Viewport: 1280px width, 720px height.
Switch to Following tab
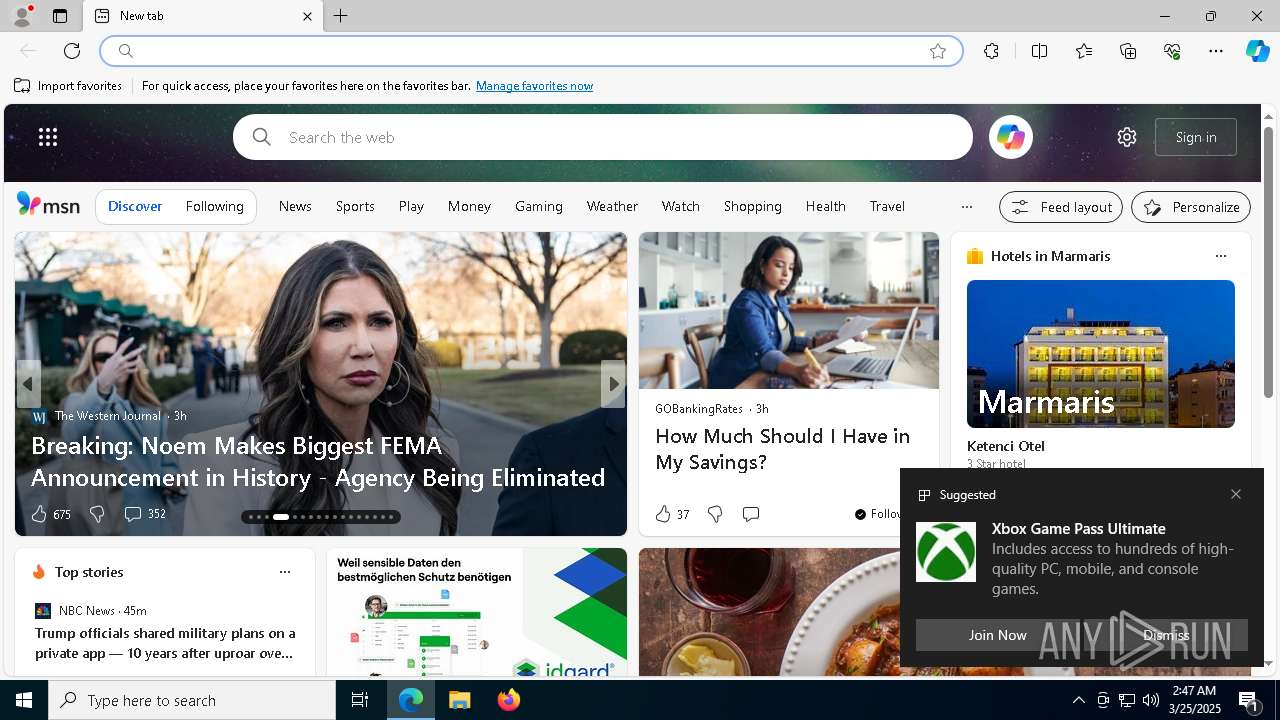[x=215, y=206]
